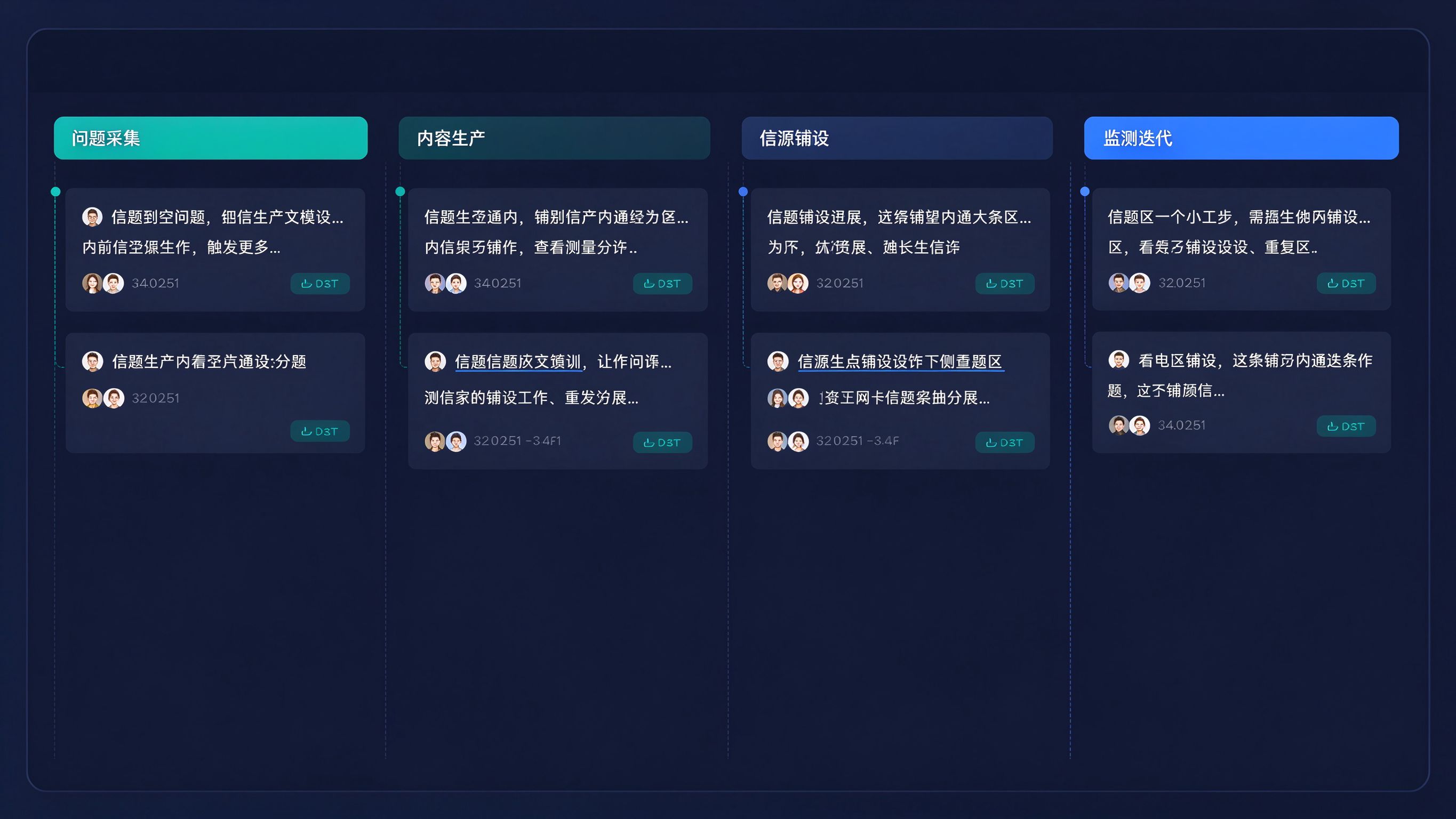Click date '320251 -3.4F1' in 内容生产
Viewport: 1456px width, 819px height.
(518, 441)
